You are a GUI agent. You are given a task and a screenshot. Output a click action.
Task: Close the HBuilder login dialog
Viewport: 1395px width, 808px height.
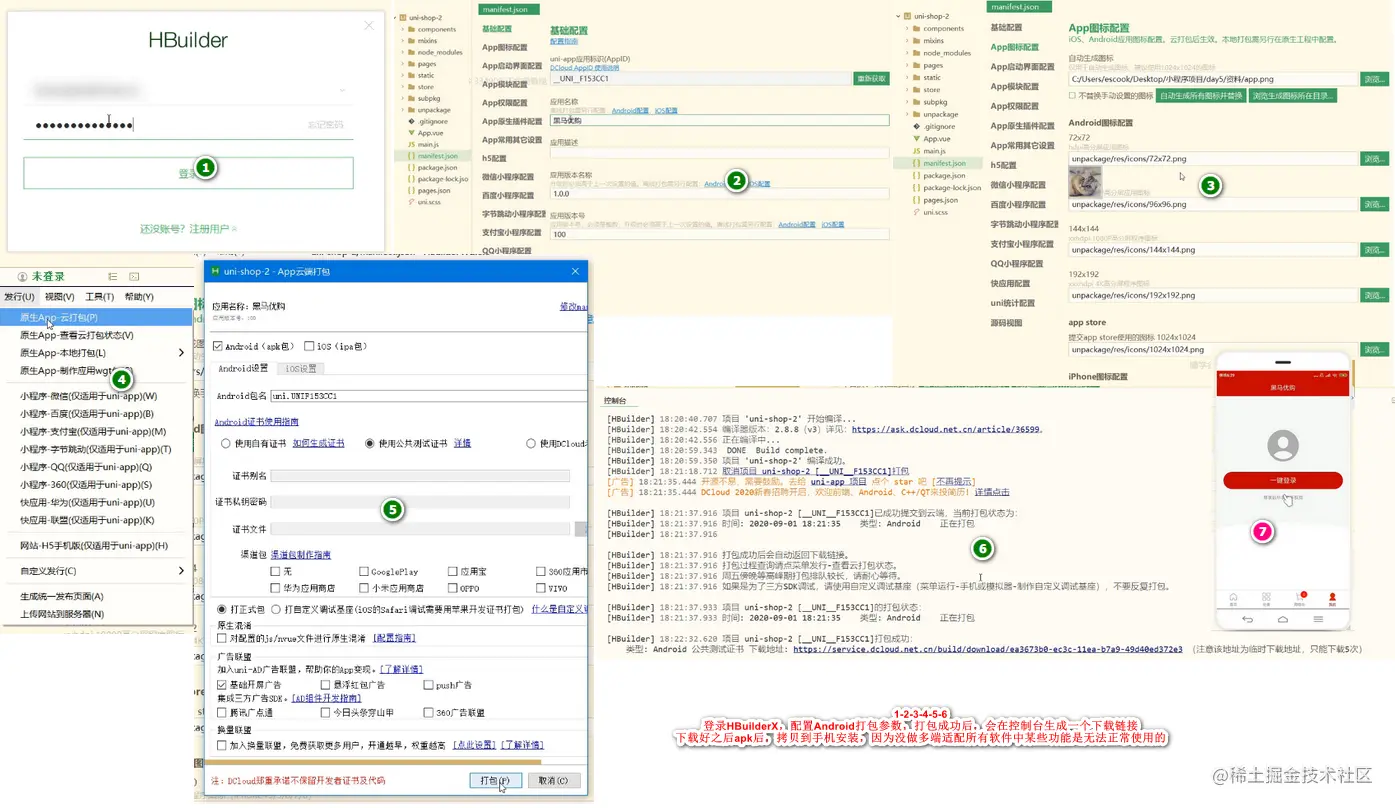point(369,25)
